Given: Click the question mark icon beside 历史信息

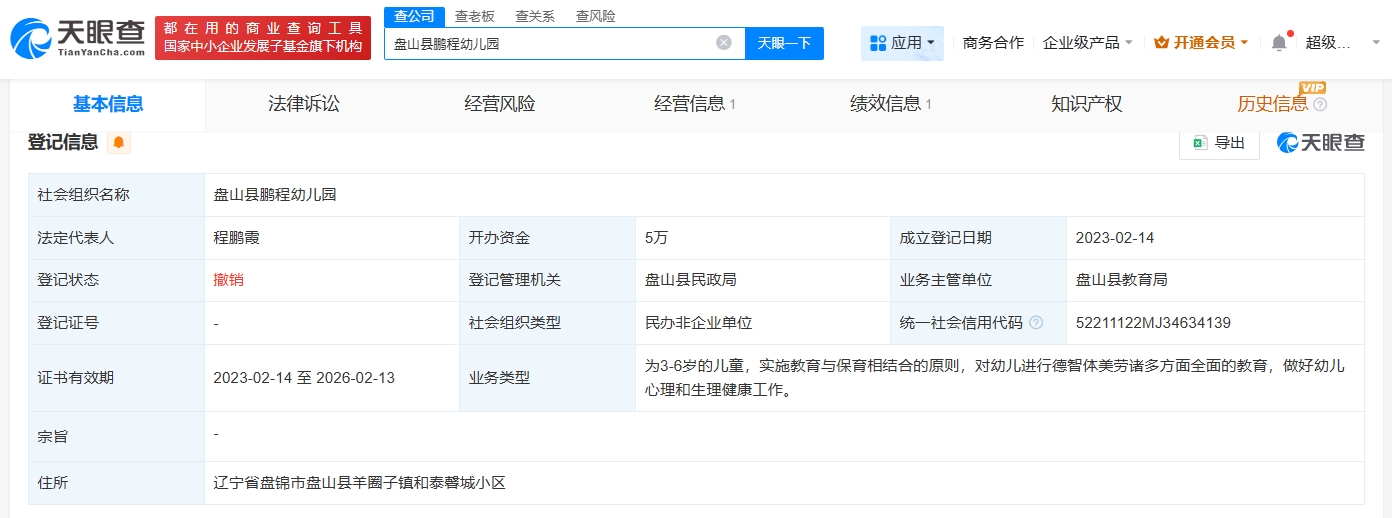Looking at the screenshot, I should [x=1320, y=105].
